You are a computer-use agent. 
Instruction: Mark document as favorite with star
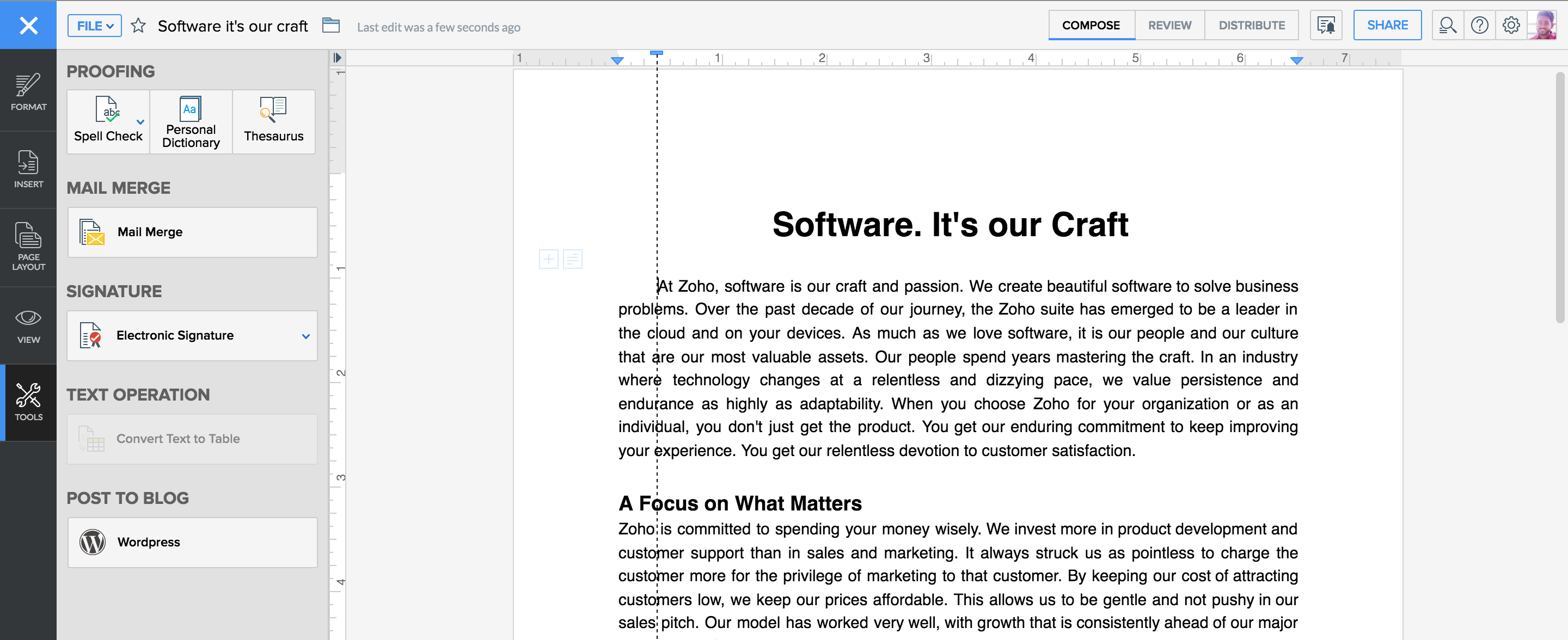[138, 26]
